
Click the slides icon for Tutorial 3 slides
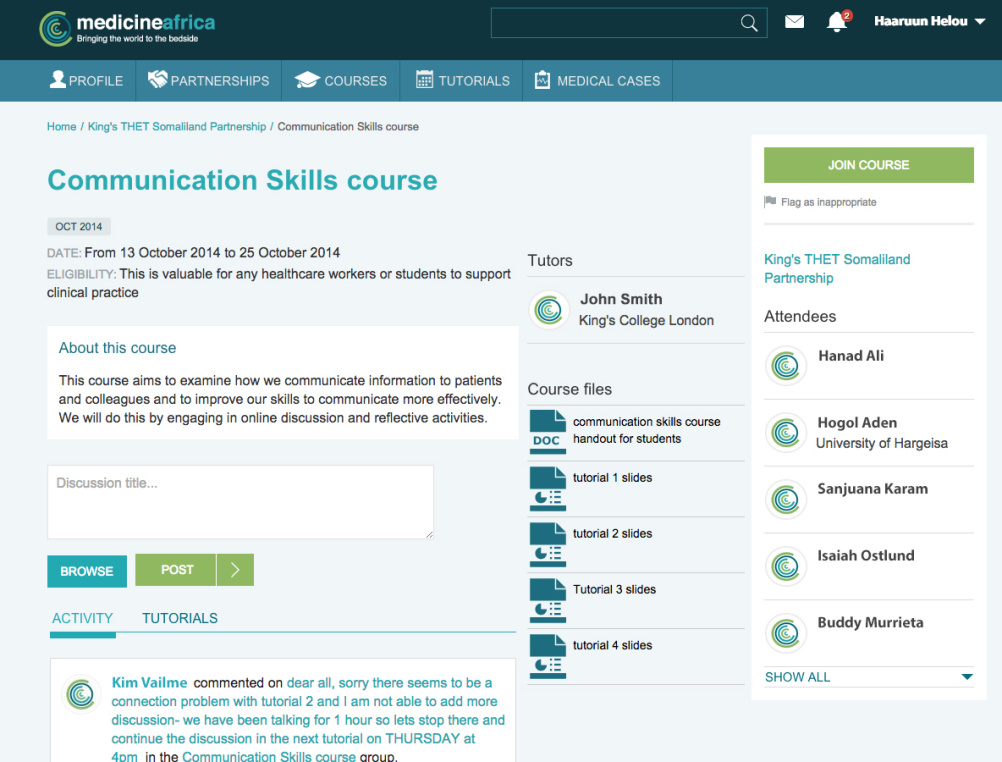pos(548,600)
